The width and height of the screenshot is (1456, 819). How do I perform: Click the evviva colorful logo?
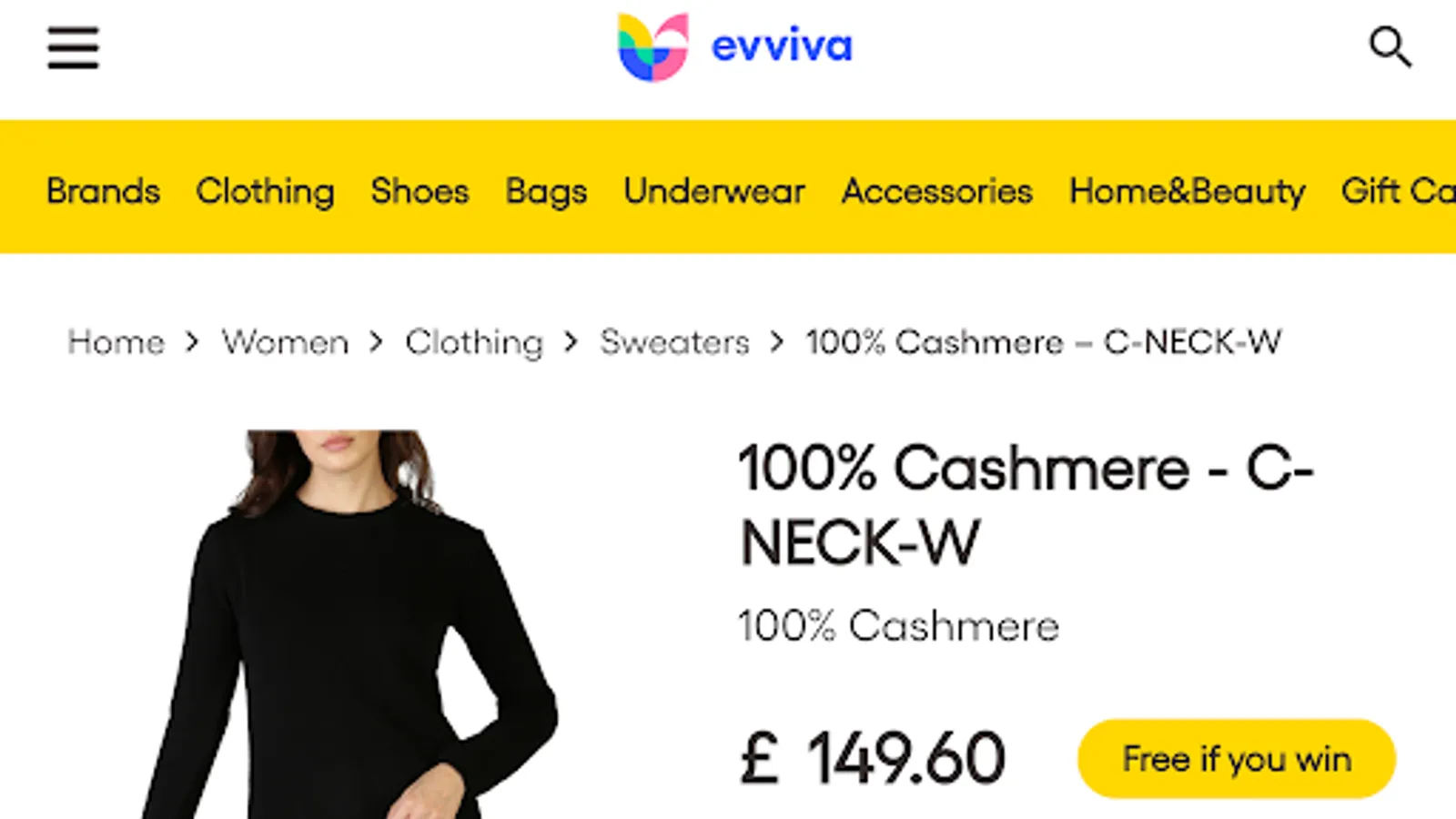click(652, 46)
